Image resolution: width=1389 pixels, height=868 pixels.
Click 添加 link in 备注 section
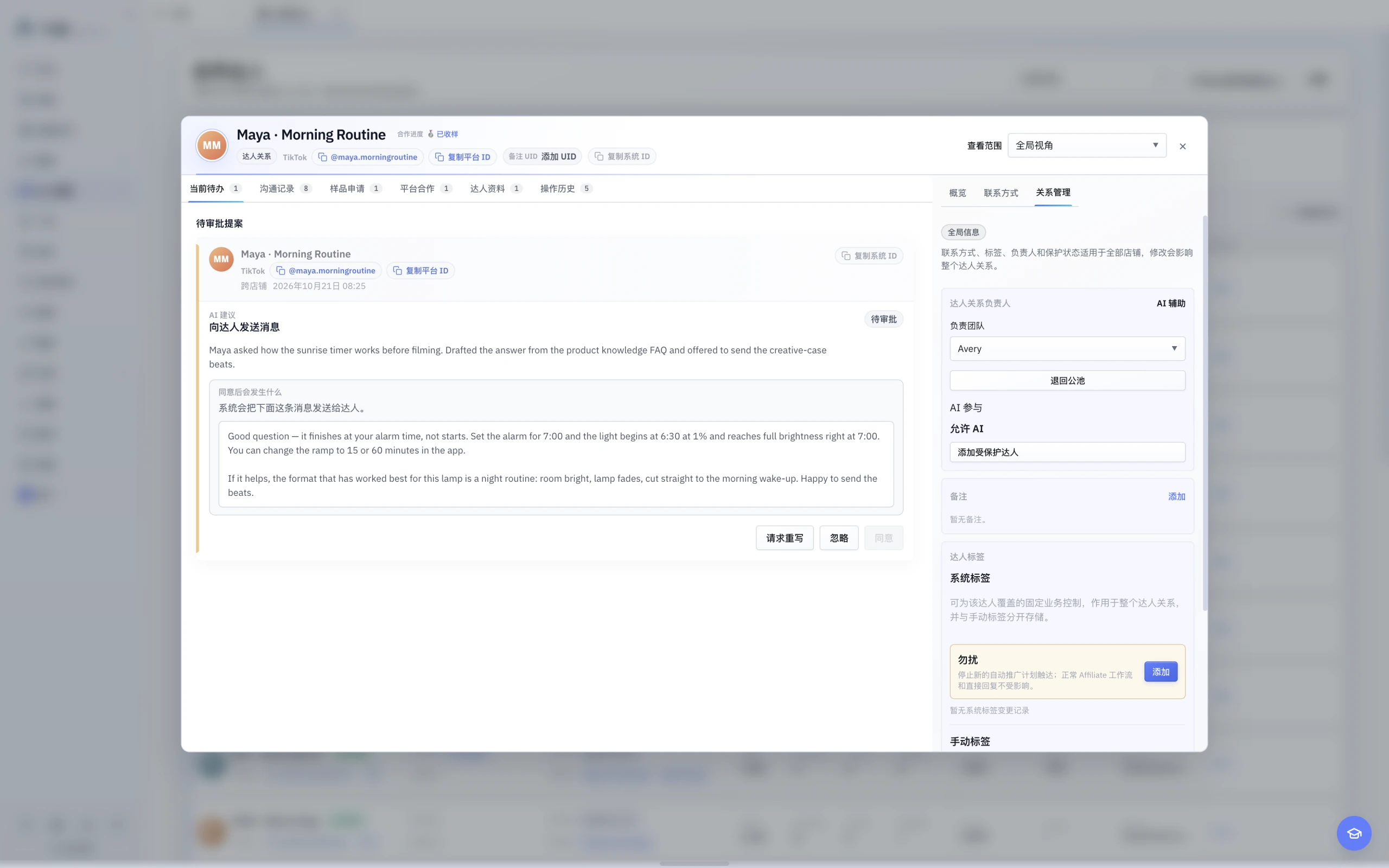coord(1176,496)
